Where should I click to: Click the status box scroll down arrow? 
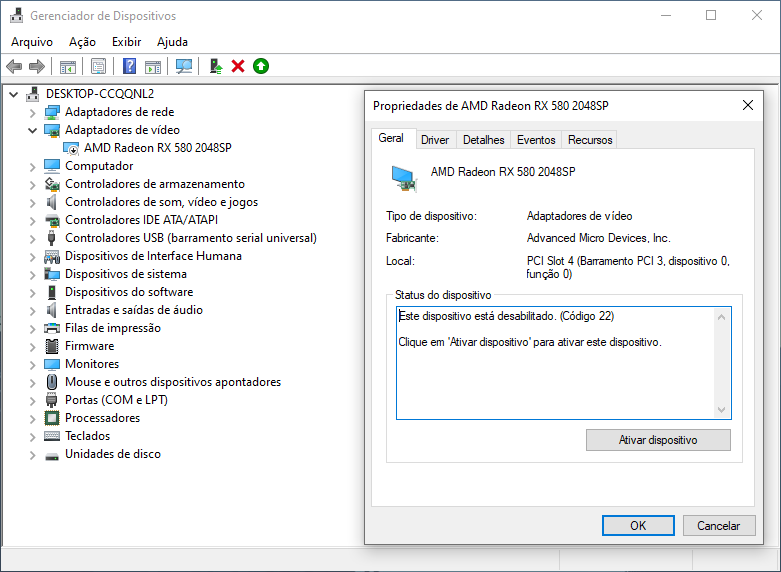721,410
